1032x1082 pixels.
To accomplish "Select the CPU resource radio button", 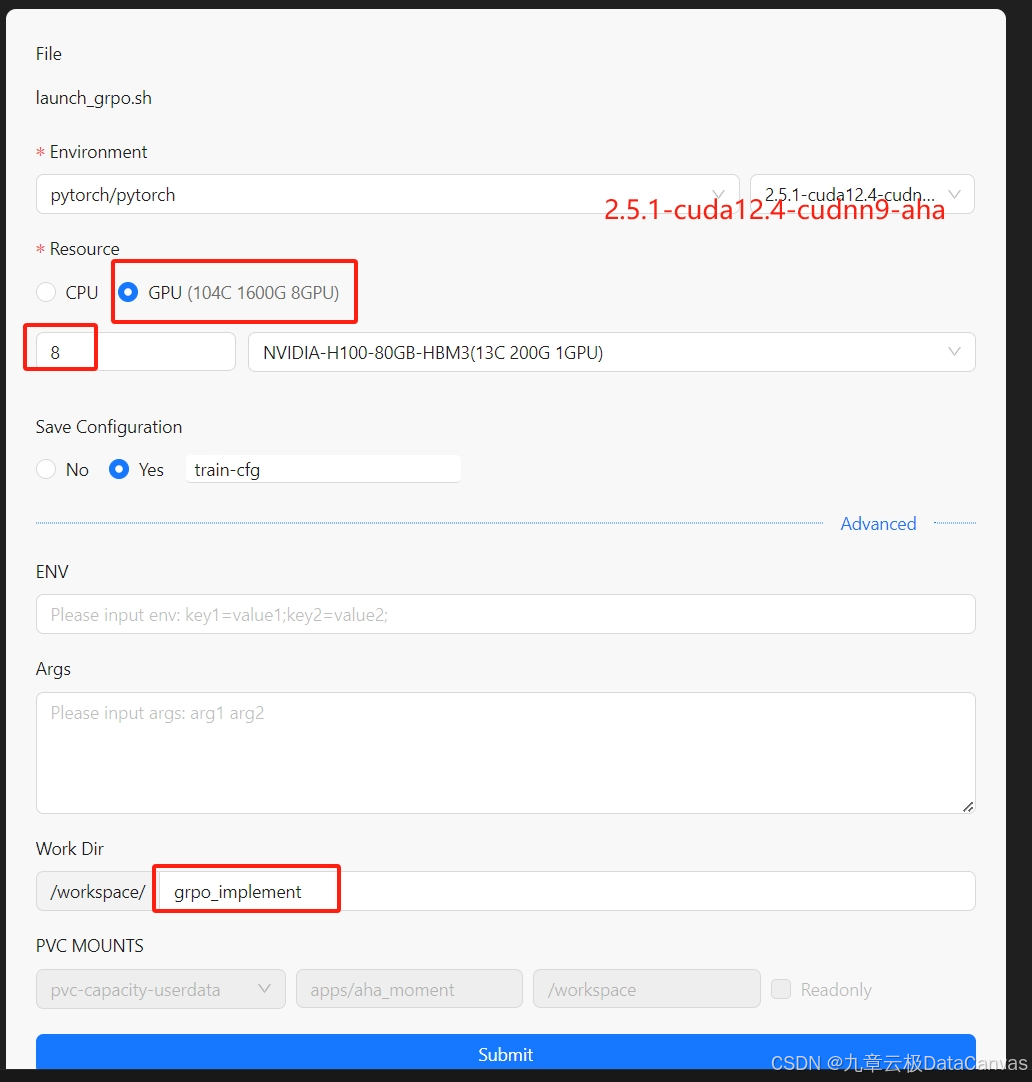I will tap(46, 292).
